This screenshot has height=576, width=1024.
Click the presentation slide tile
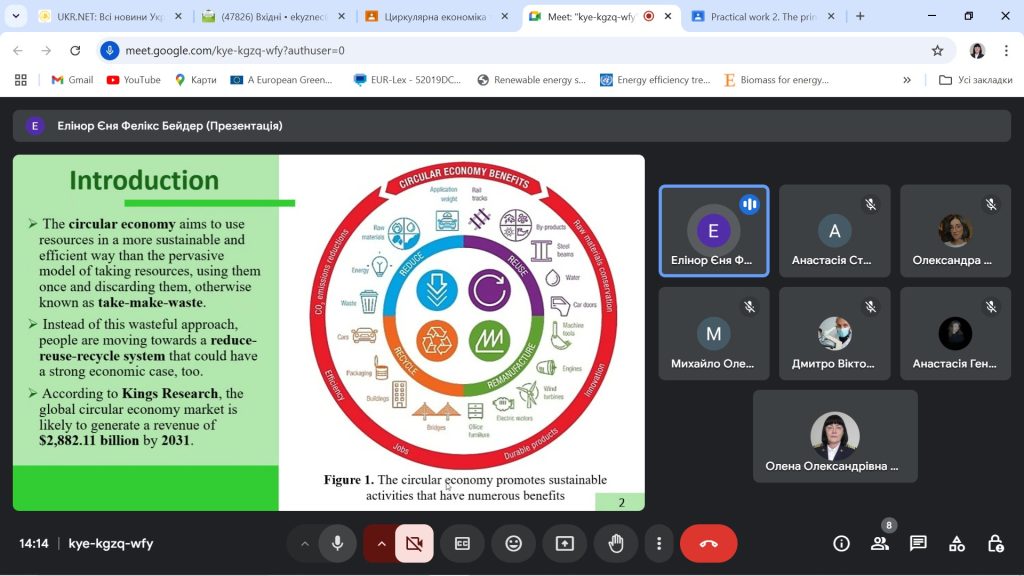pyautogui.click(x=328, y=332)
